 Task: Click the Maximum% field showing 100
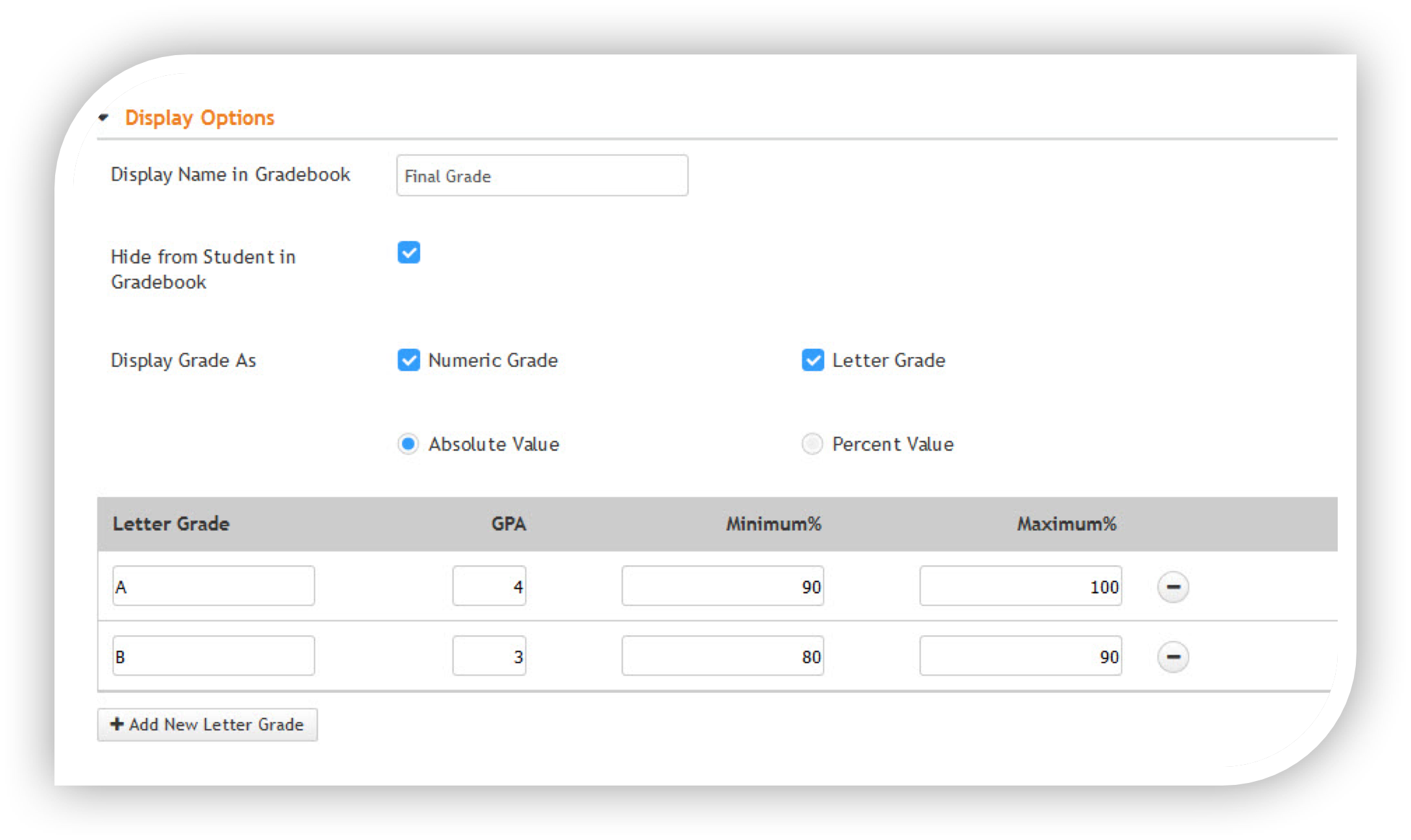tap(1020, 586)
